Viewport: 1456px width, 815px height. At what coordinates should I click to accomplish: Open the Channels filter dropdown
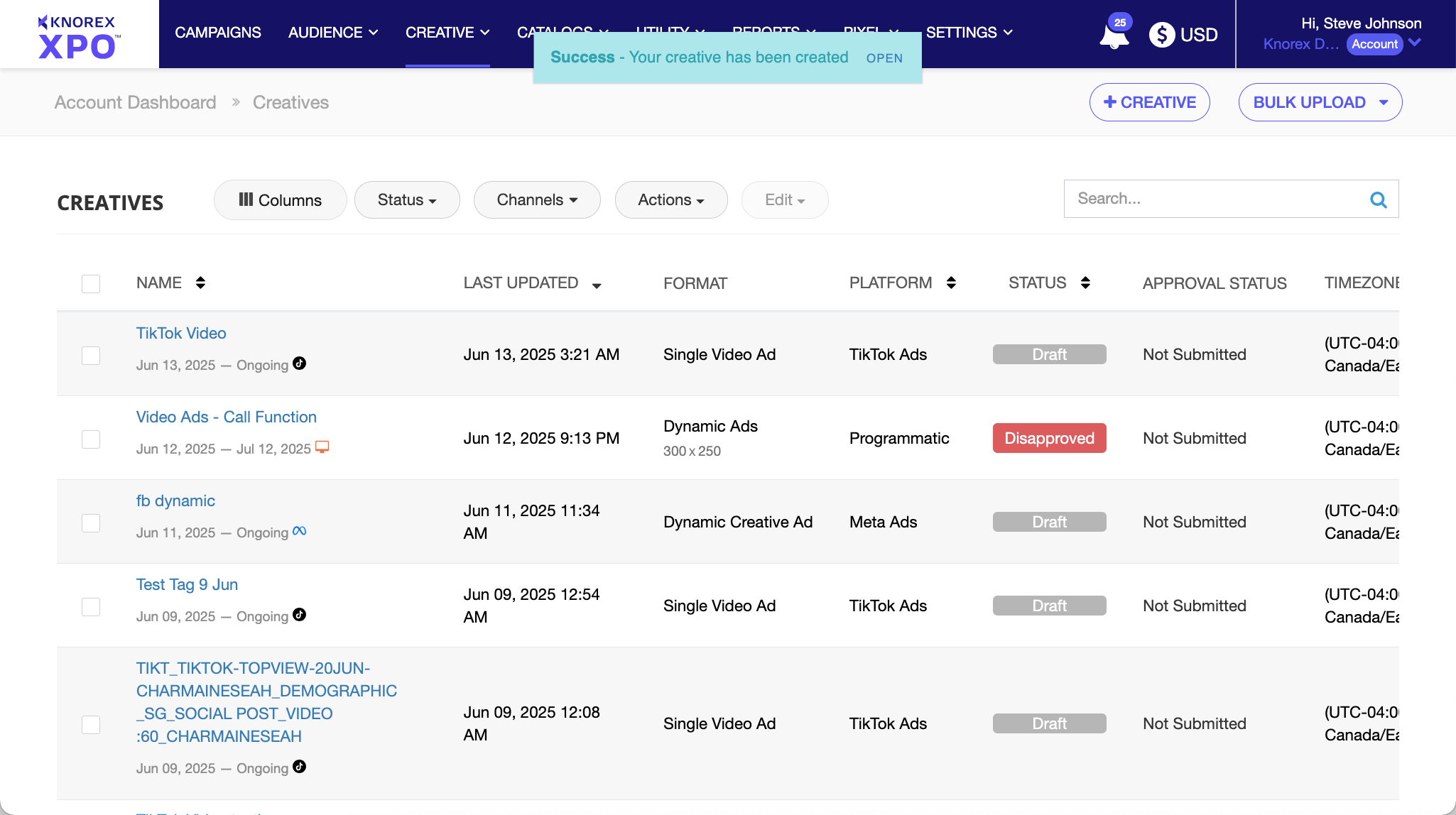(537, 200)
